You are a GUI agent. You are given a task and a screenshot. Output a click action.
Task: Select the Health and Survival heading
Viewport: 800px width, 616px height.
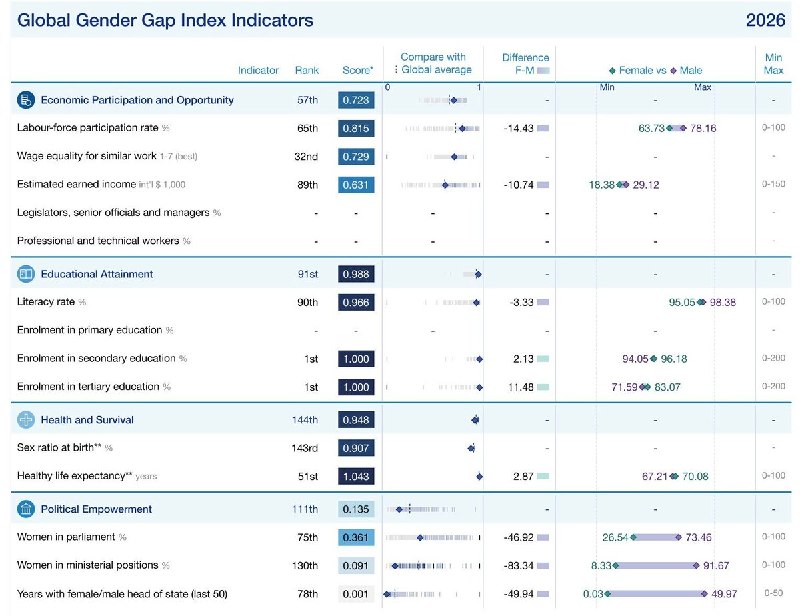pos(87,420)
